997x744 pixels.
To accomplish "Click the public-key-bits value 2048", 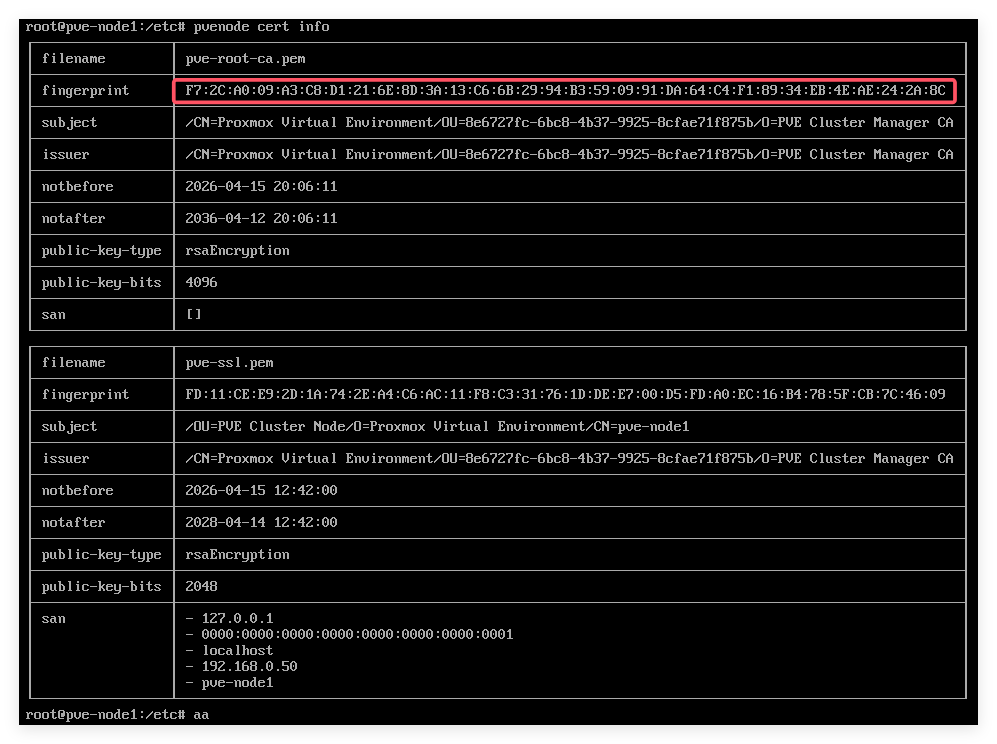I will (x=201, y=586).
